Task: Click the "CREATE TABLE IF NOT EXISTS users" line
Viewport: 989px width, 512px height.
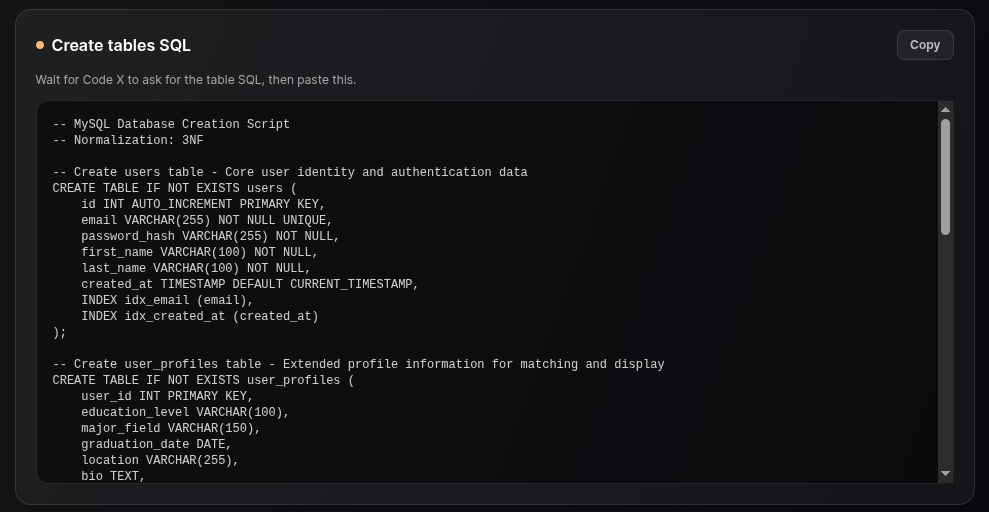Action: coord(175,189)
